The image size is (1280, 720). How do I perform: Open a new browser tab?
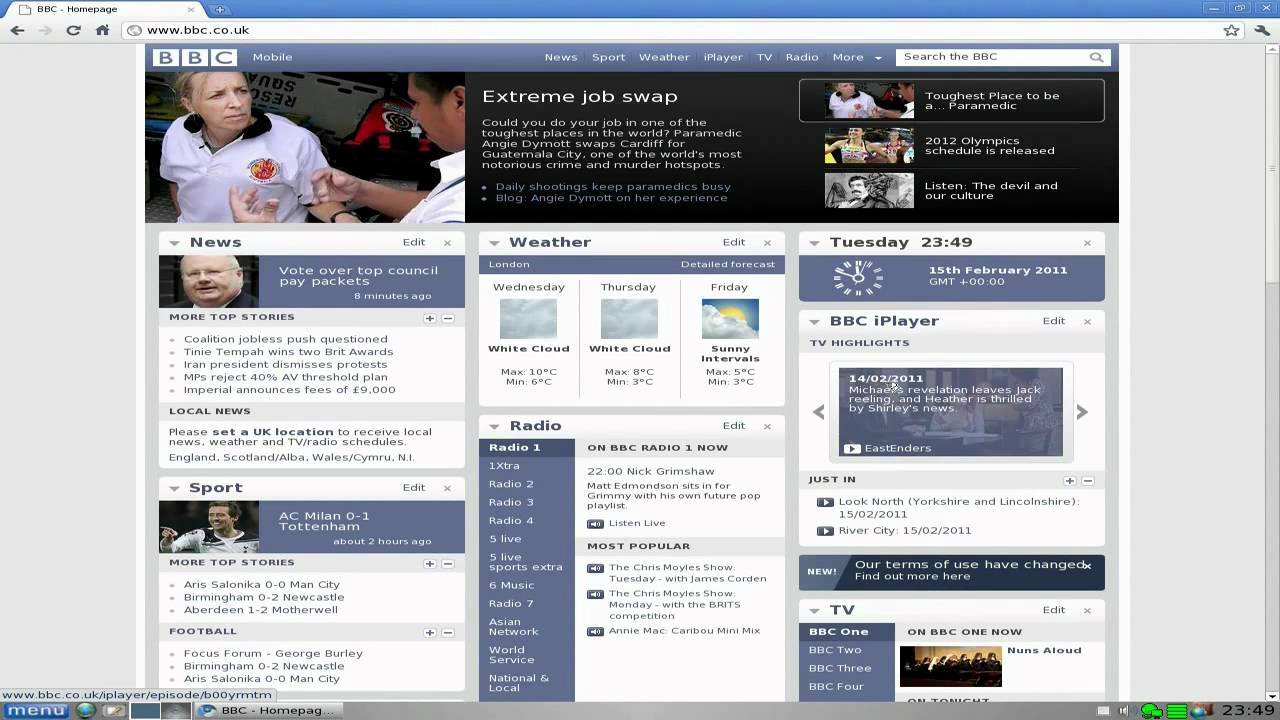(220, 9)
